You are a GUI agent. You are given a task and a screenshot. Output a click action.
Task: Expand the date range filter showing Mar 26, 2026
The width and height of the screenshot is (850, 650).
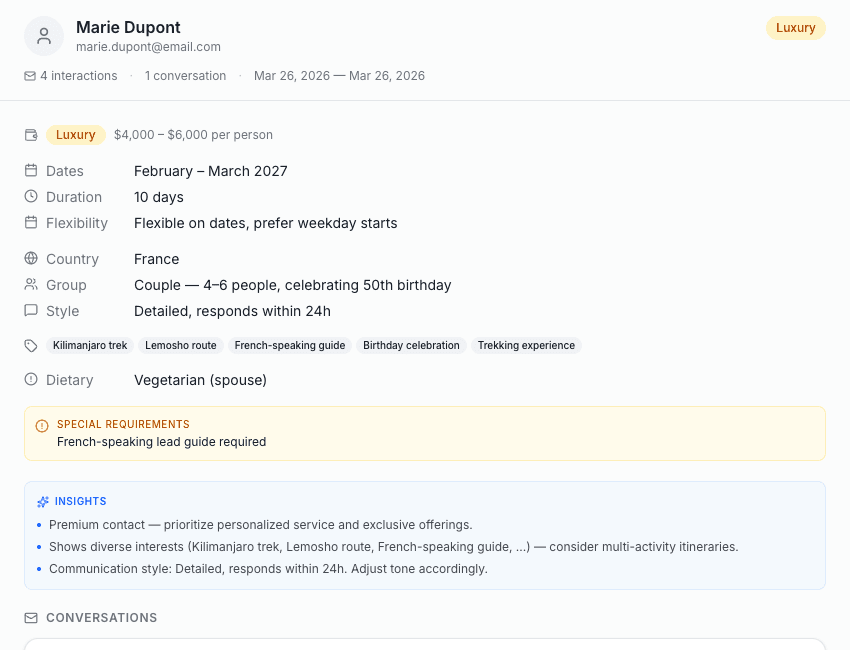point(340,75)
